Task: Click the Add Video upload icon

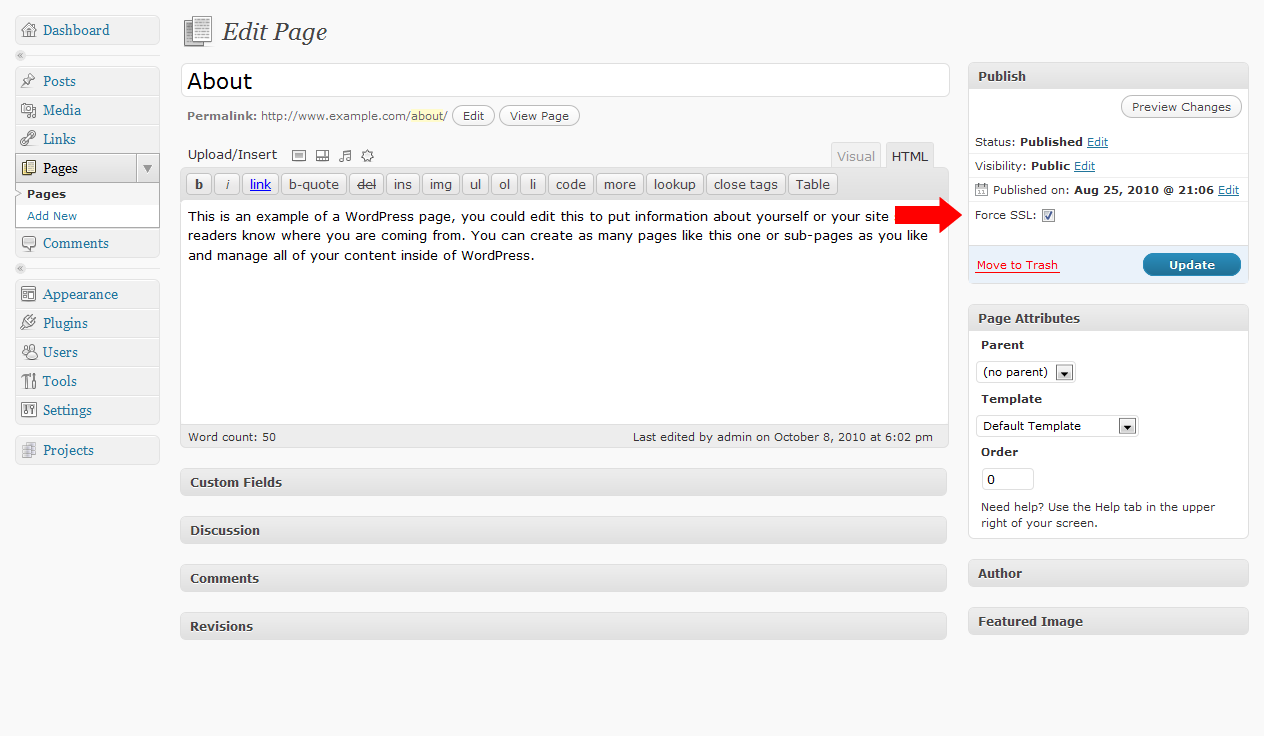Action: 322,156
